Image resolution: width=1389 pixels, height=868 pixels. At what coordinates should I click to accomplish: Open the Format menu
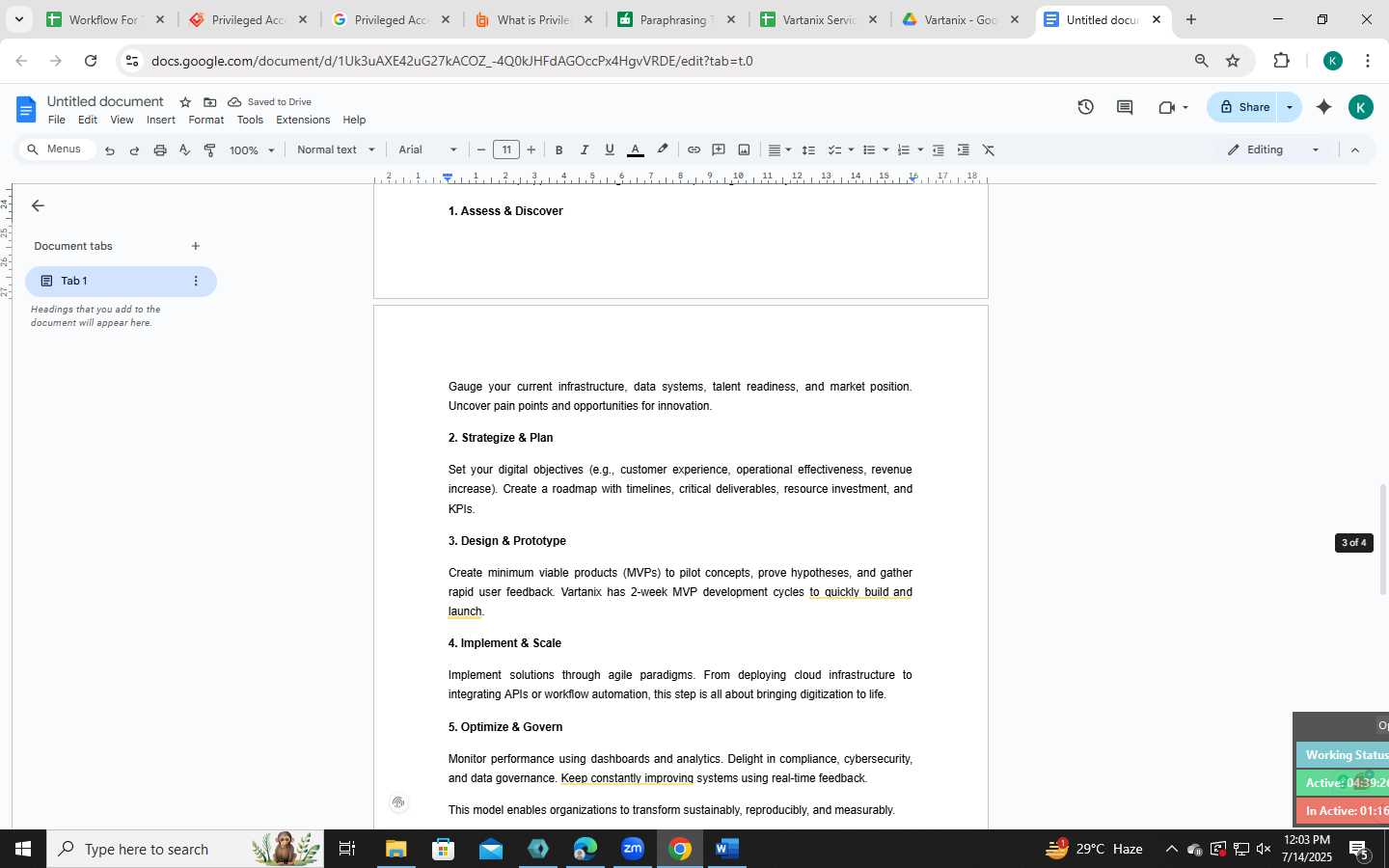(x=206, y=121)
